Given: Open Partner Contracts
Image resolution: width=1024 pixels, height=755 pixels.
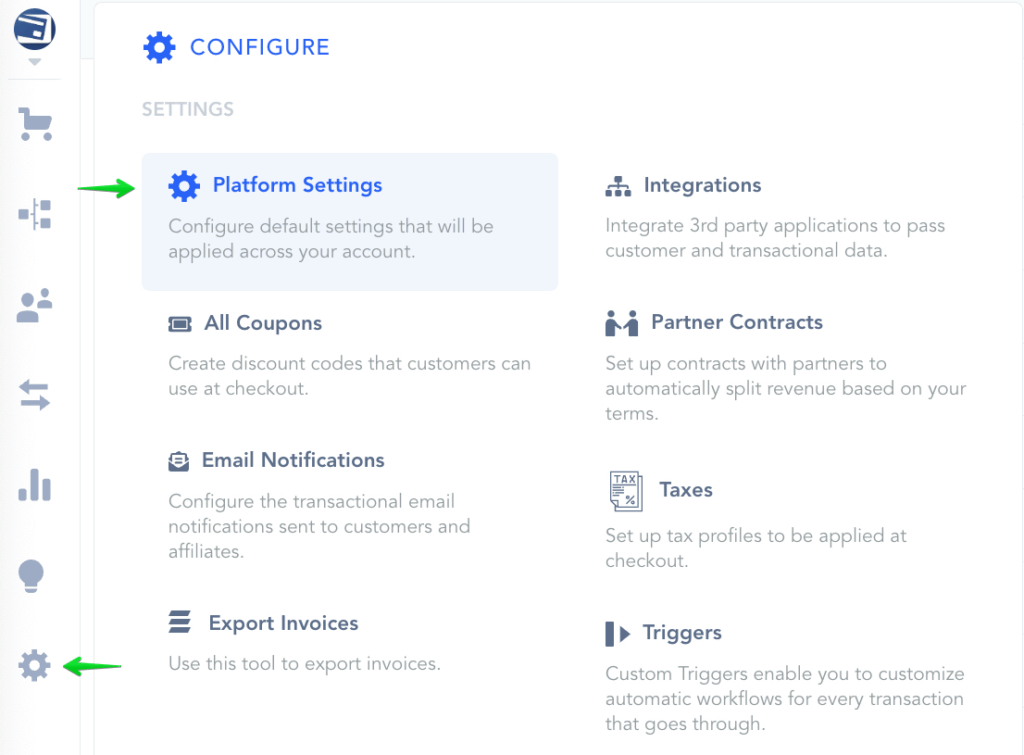Looking at the screenshot, I should pos(736,322).
